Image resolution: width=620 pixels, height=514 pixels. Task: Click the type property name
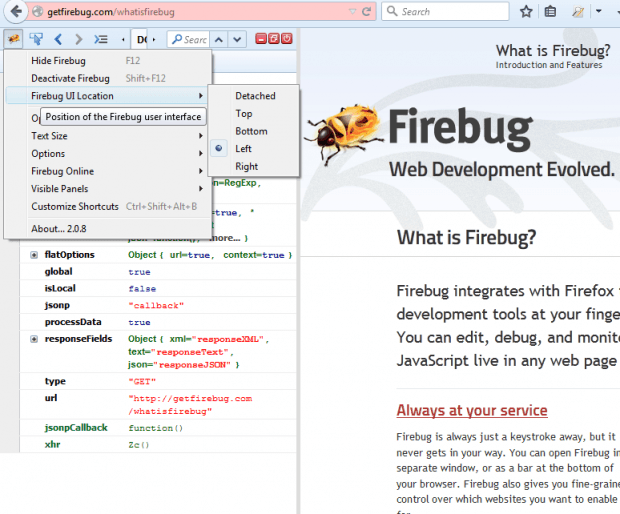pyautogui.click(x=55, y=381)
